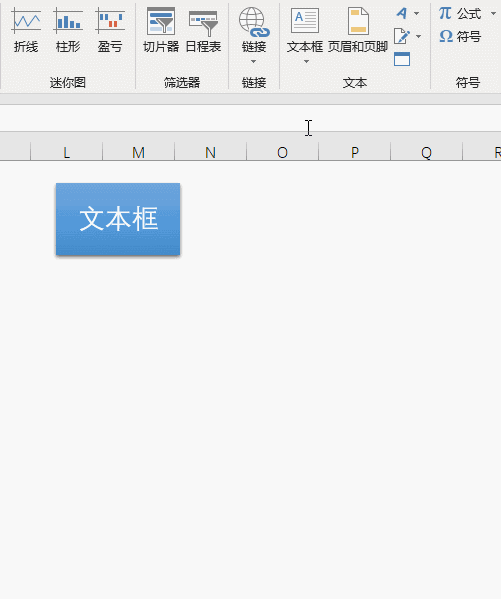501x599 pixels.
Task: Open 页眉和页脚 header and footer
Action: click(x=358, y=31)
